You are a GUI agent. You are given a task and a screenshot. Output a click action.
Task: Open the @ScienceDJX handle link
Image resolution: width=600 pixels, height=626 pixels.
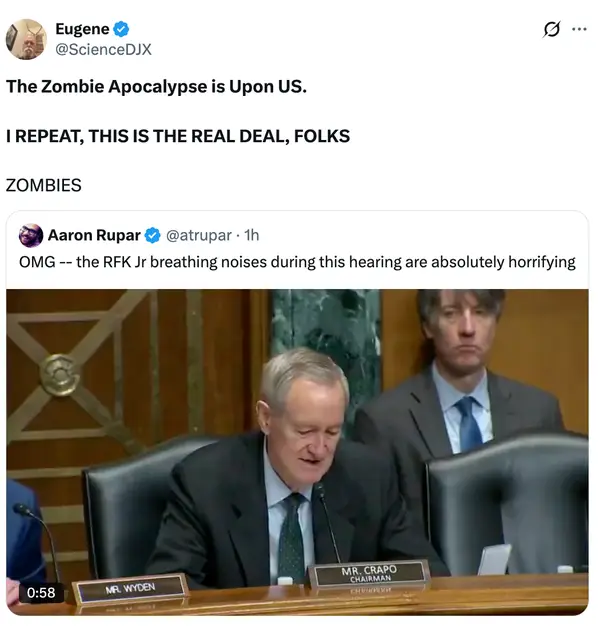pyautogui.click(x=103, y=50)
